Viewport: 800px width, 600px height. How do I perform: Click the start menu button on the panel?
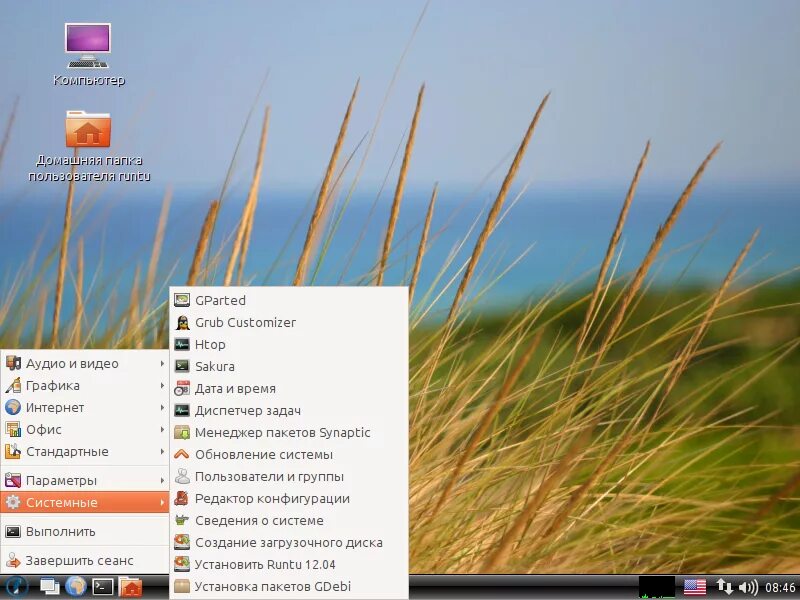[15, 587]
